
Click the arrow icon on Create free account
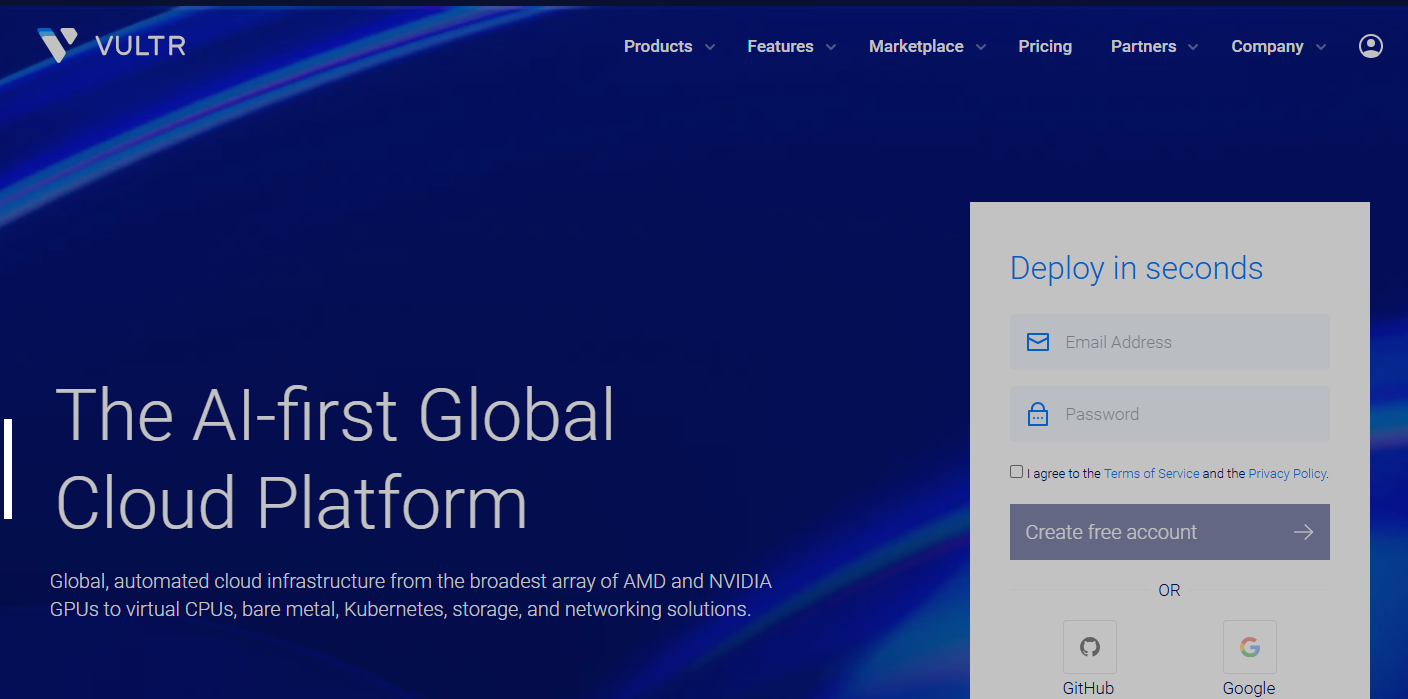(1303, 532)
